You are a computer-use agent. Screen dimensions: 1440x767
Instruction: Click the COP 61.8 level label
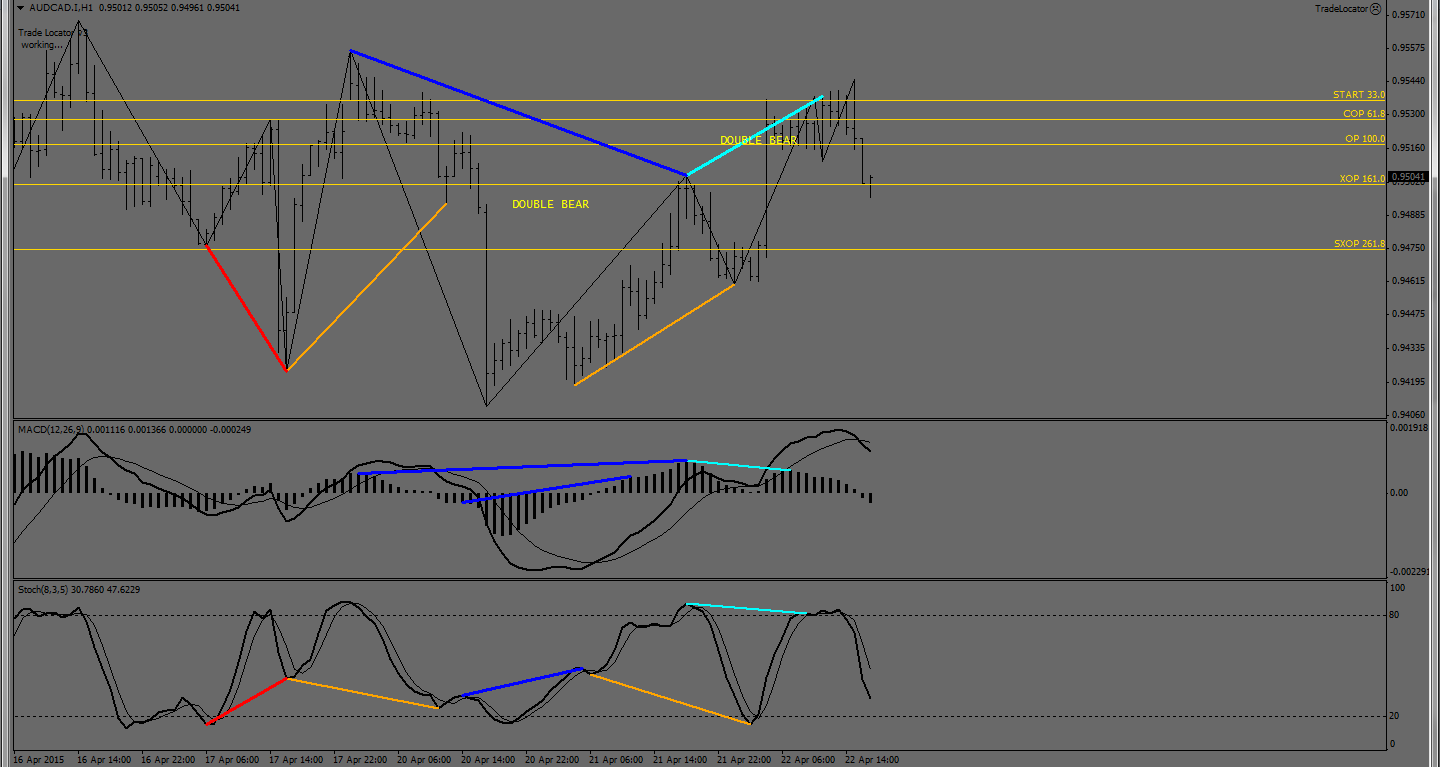tap(1363, 114)
